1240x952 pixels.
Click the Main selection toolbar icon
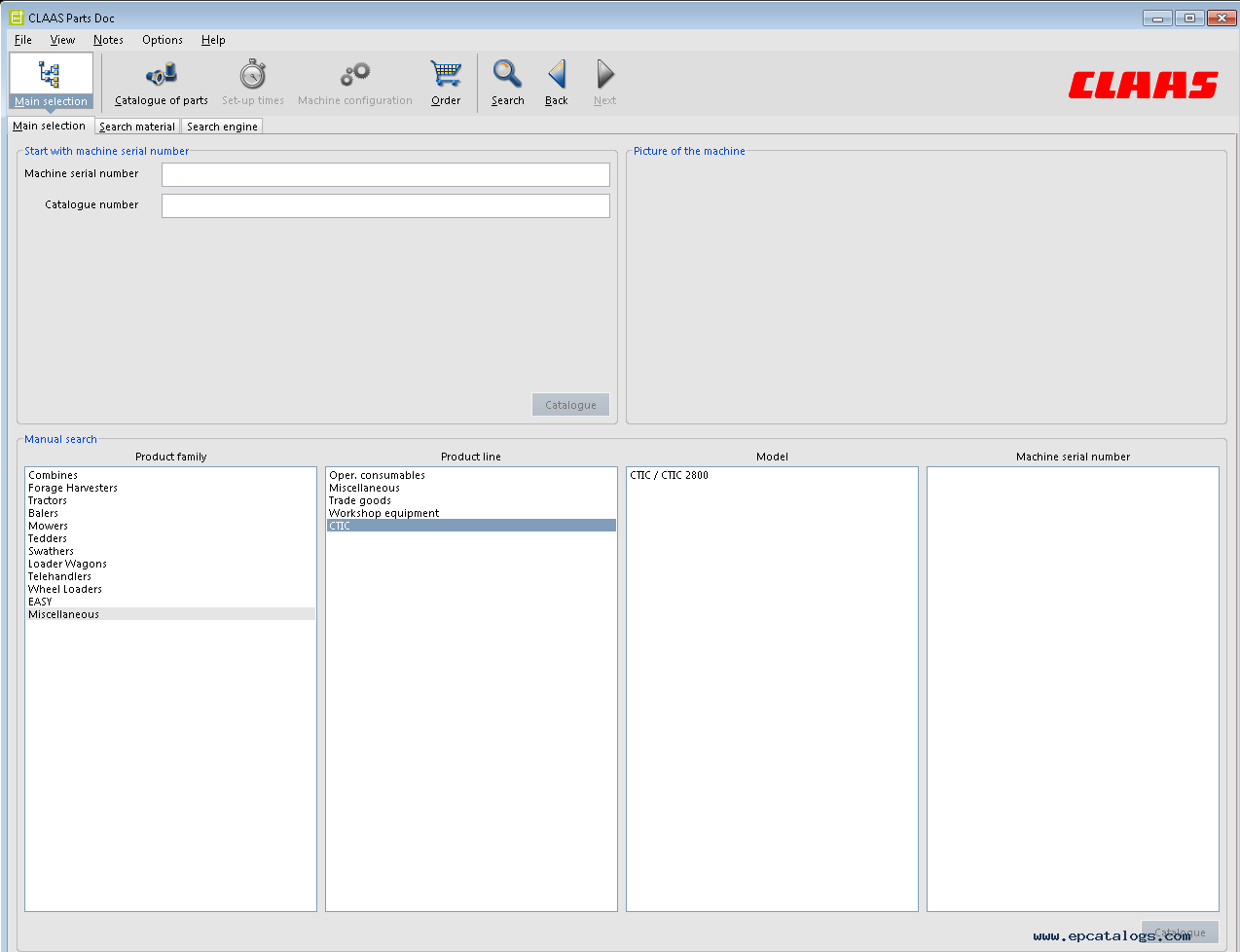51,81
